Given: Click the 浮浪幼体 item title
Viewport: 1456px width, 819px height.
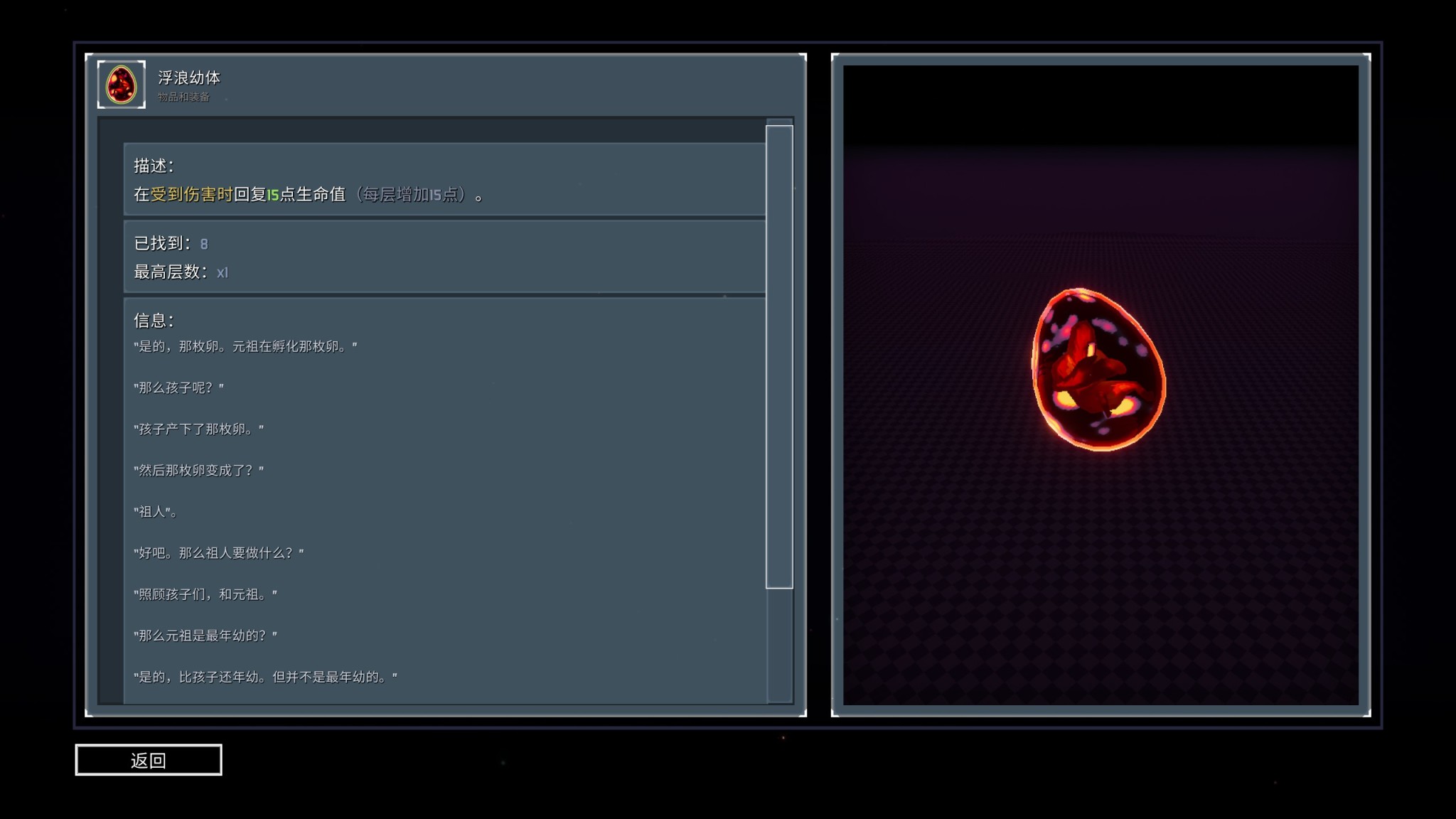Looking at the screenshot, I should (189, 77).
